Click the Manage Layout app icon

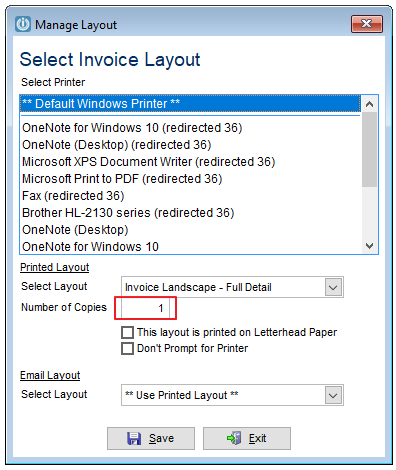click(23, 24)
